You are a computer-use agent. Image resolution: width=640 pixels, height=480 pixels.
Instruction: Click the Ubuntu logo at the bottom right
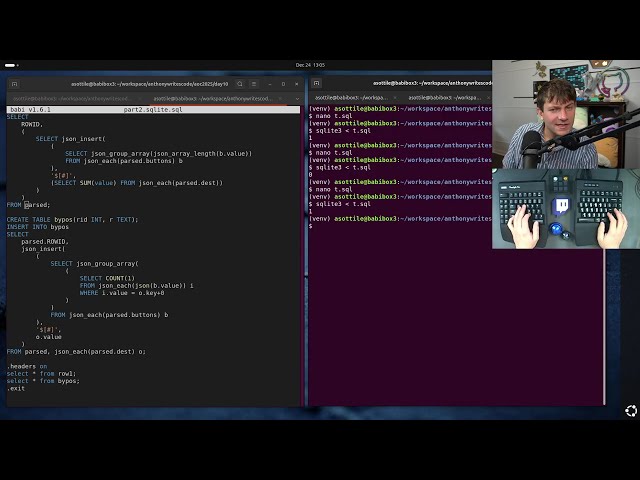(x=631, y=411)
